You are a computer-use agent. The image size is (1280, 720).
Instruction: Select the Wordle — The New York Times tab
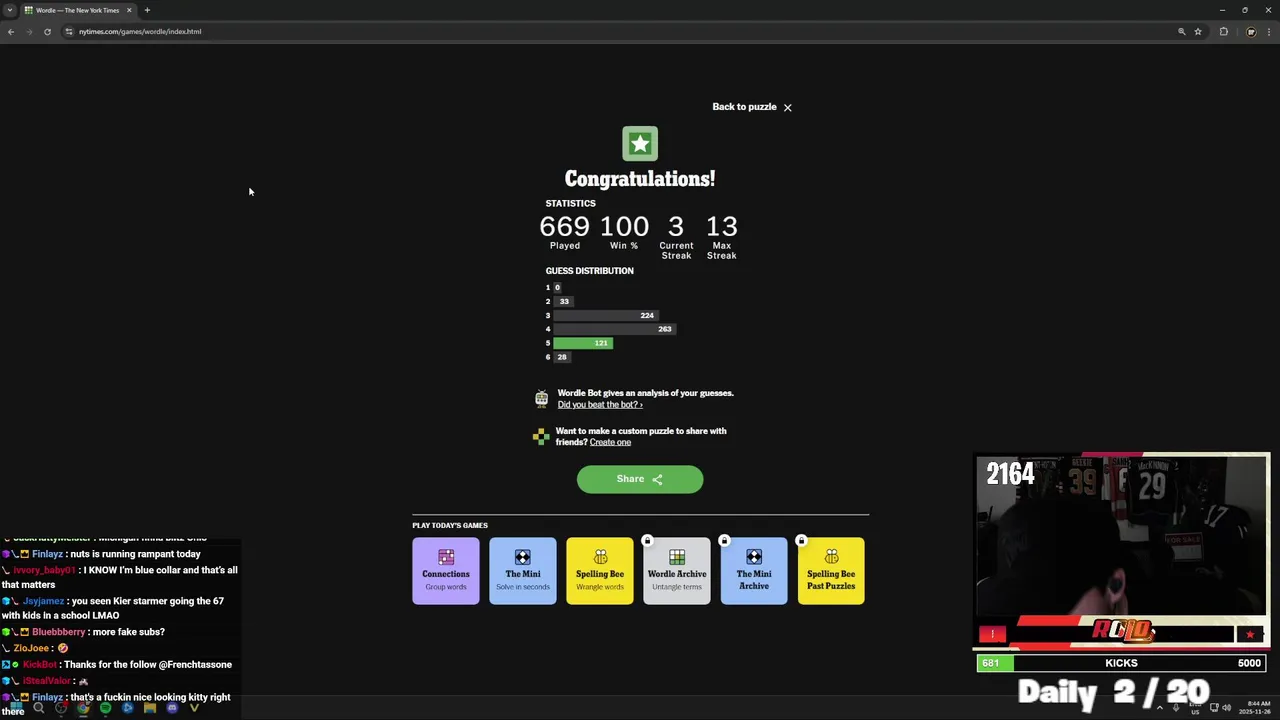tap(78, 10)
